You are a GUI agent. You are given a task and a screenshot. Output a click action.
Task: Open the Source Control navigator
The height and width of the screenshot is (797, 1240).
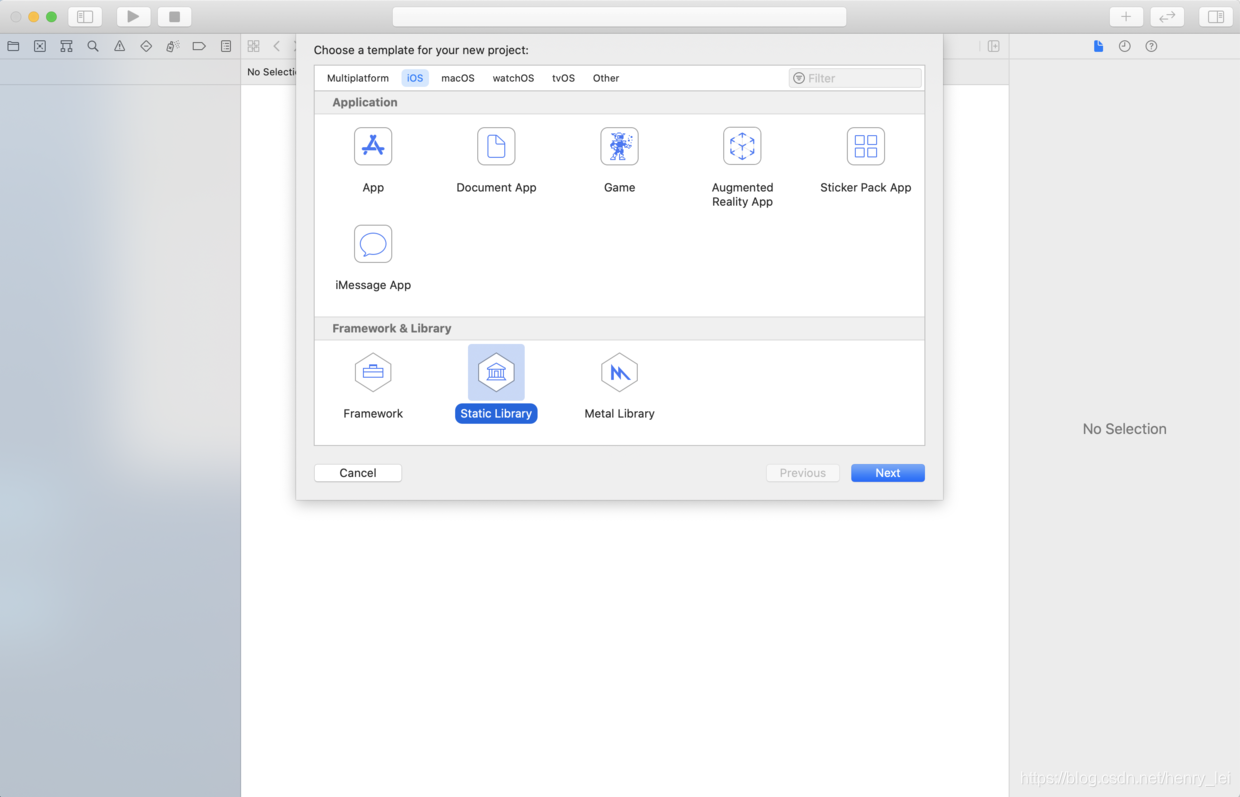(x=40, y=46)
